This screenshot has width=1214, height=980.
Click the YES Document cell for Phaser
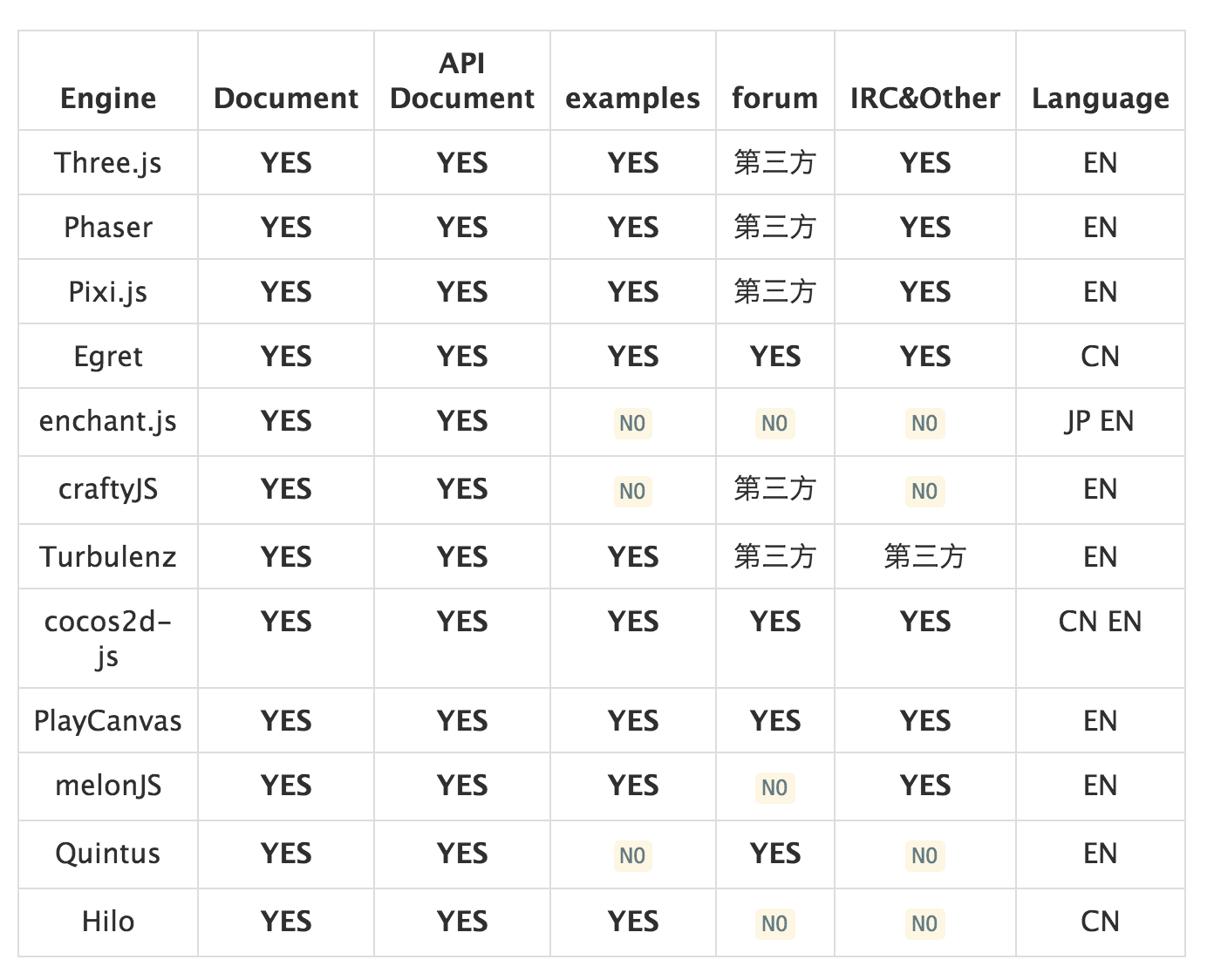(286, 228)
